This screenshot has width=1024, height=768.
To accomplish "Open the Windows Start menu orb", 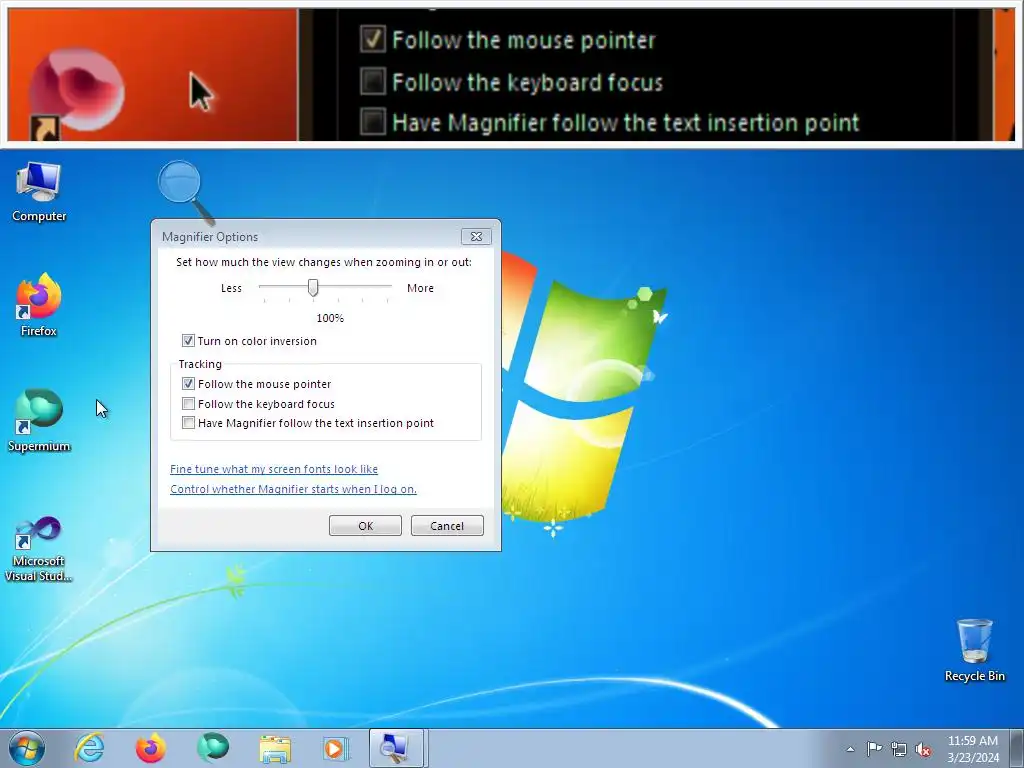I will (x=27, y=748).
